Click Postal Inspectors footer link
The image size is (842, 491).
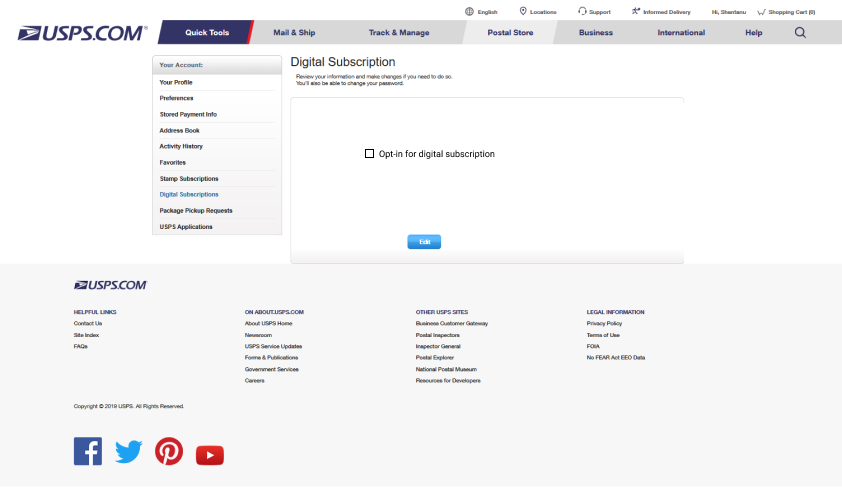pyautogui.click(x=438, y=335)
